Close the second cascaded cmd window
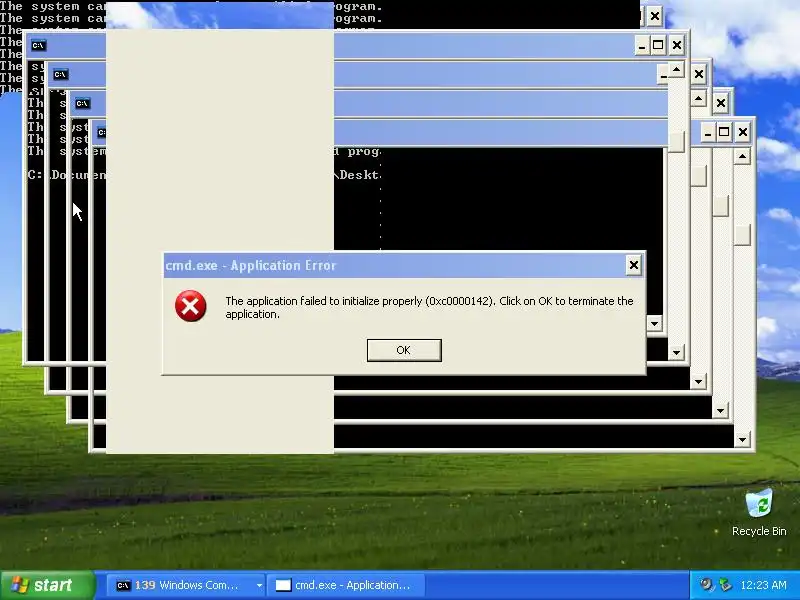Image resolution: width=800 pixels, height=600 pixels. pyautogui.click(x=699, y=75)
